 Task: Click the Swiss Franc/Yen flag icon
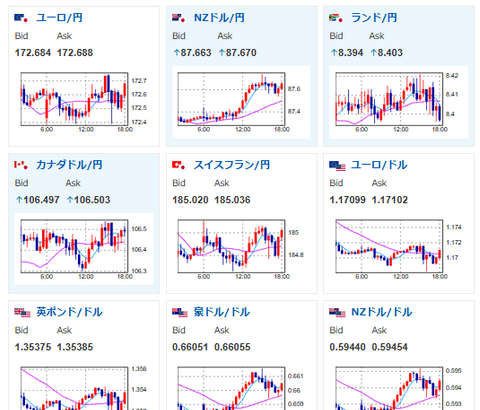(180, 165)
